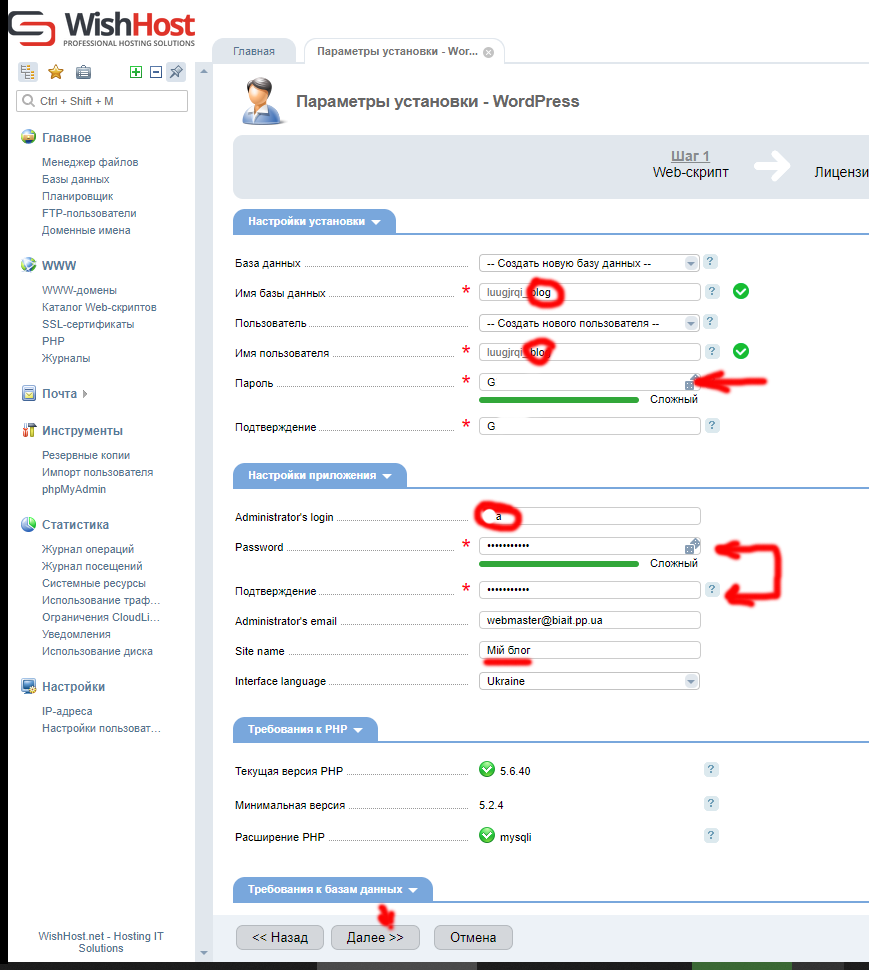Click the WWW section icon
Screen dimensions: 869x970
point(28,265)
